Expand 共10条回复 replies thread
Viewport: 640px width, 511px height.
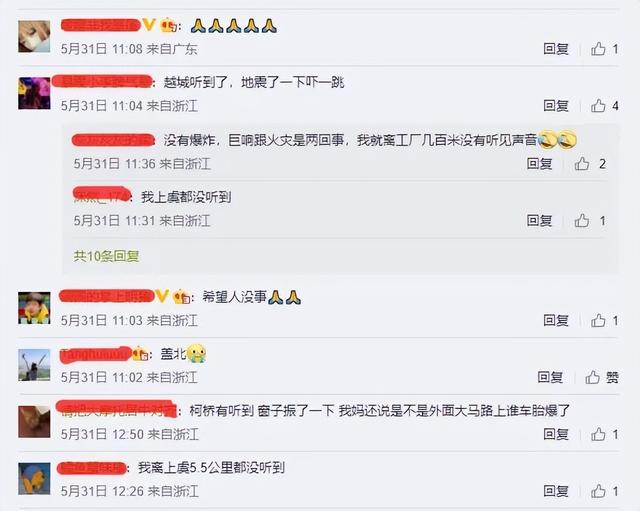point(106,256)
